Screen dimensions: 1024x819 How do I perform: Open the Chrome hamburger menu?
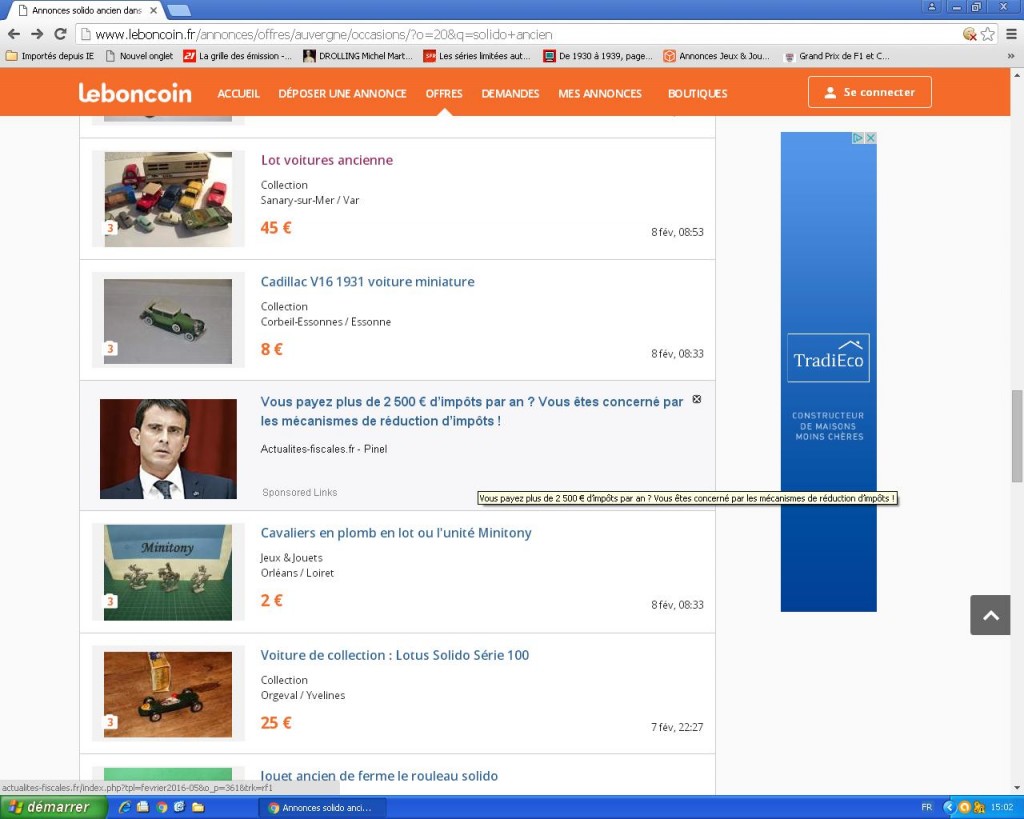(1010, 34)
